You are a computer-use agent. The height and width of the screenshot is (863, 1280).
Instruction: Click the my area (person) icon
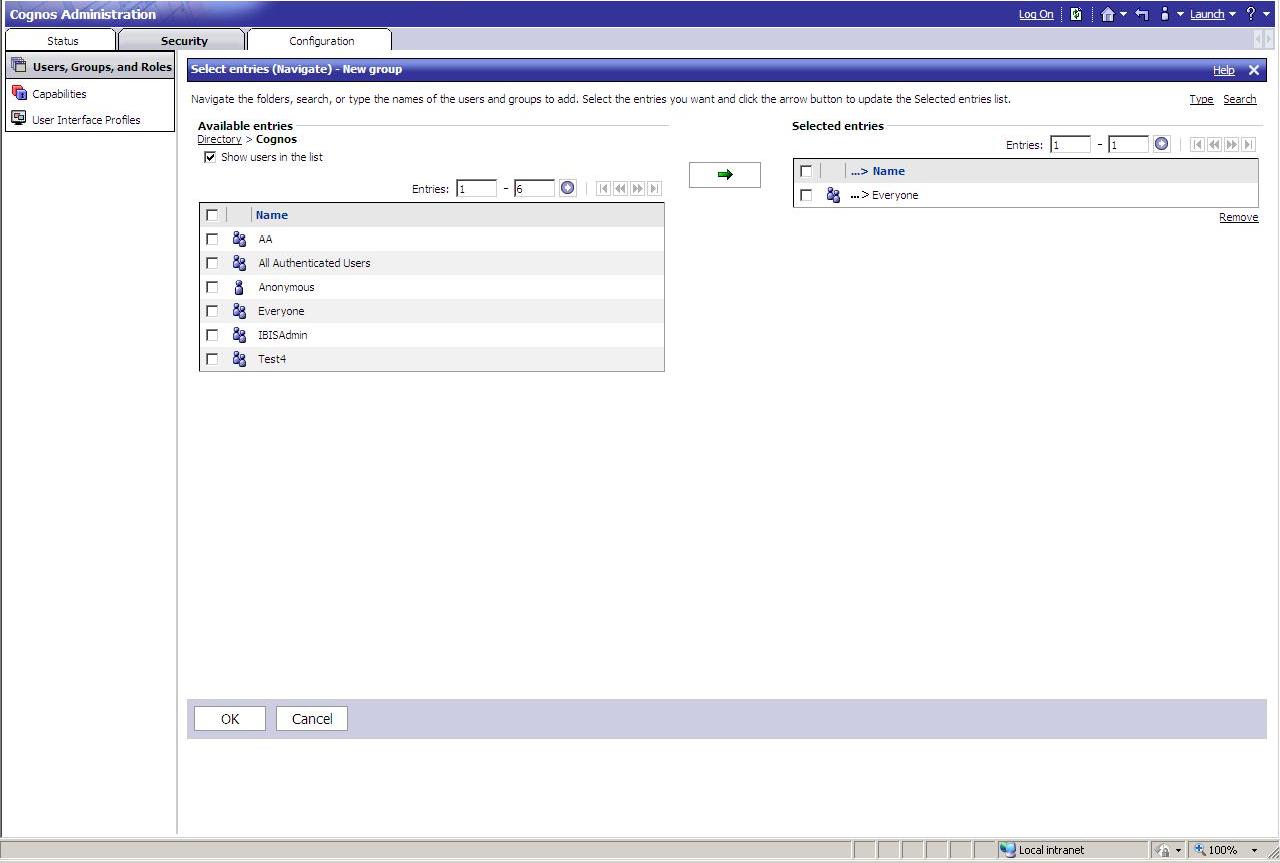pos(1165,13)
